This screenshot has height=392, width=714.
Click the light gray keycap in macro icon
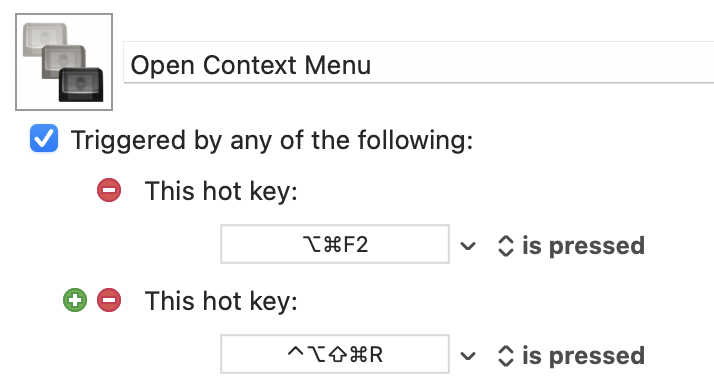45,40
